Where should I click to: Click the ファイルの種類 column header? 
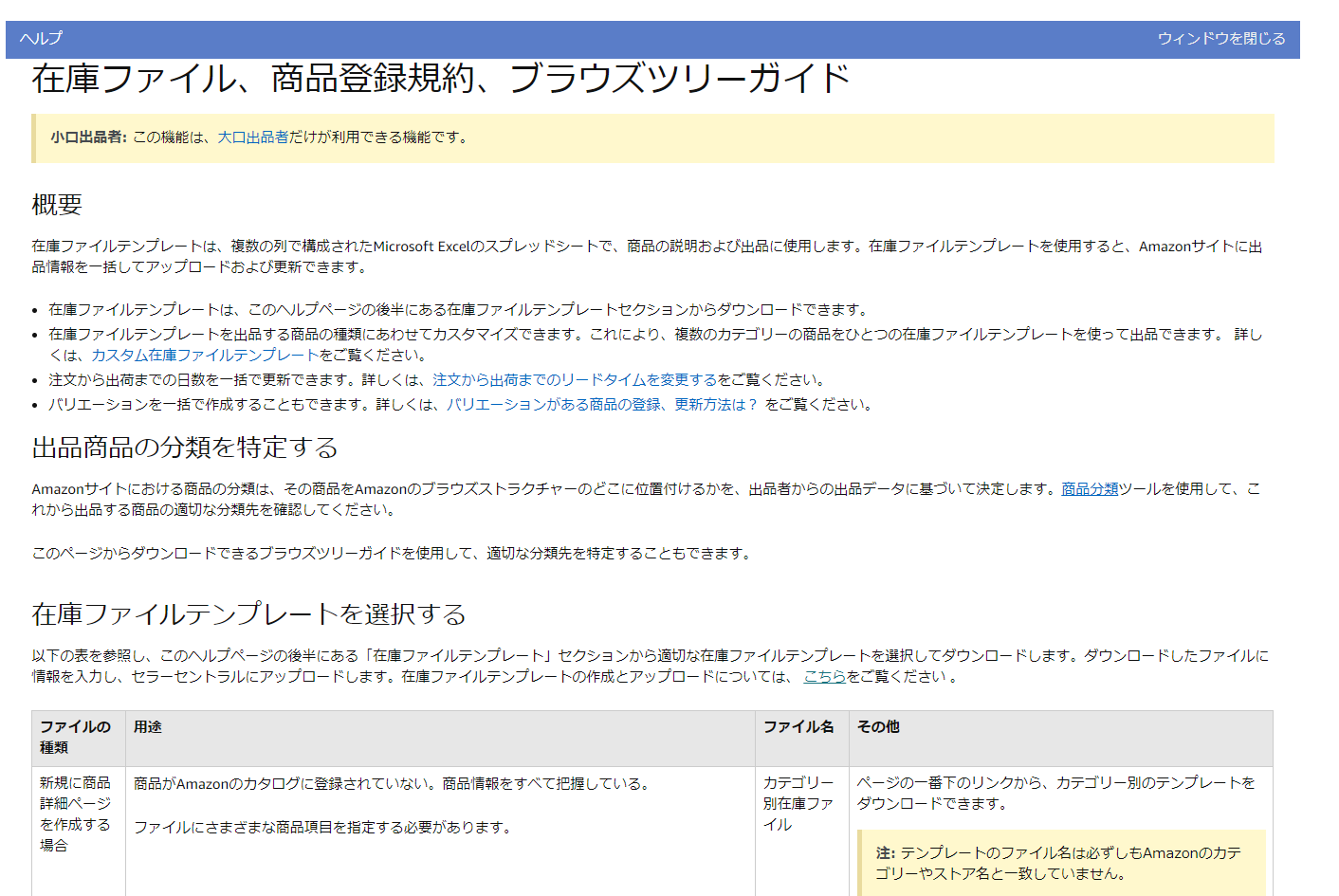coord(75,737)
